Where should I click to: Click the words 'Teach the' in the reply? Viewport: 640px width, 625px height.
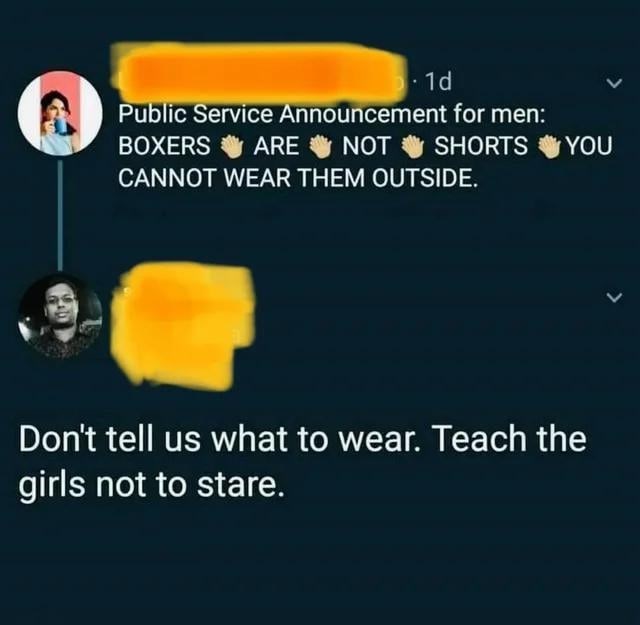[x=509, y=439]
